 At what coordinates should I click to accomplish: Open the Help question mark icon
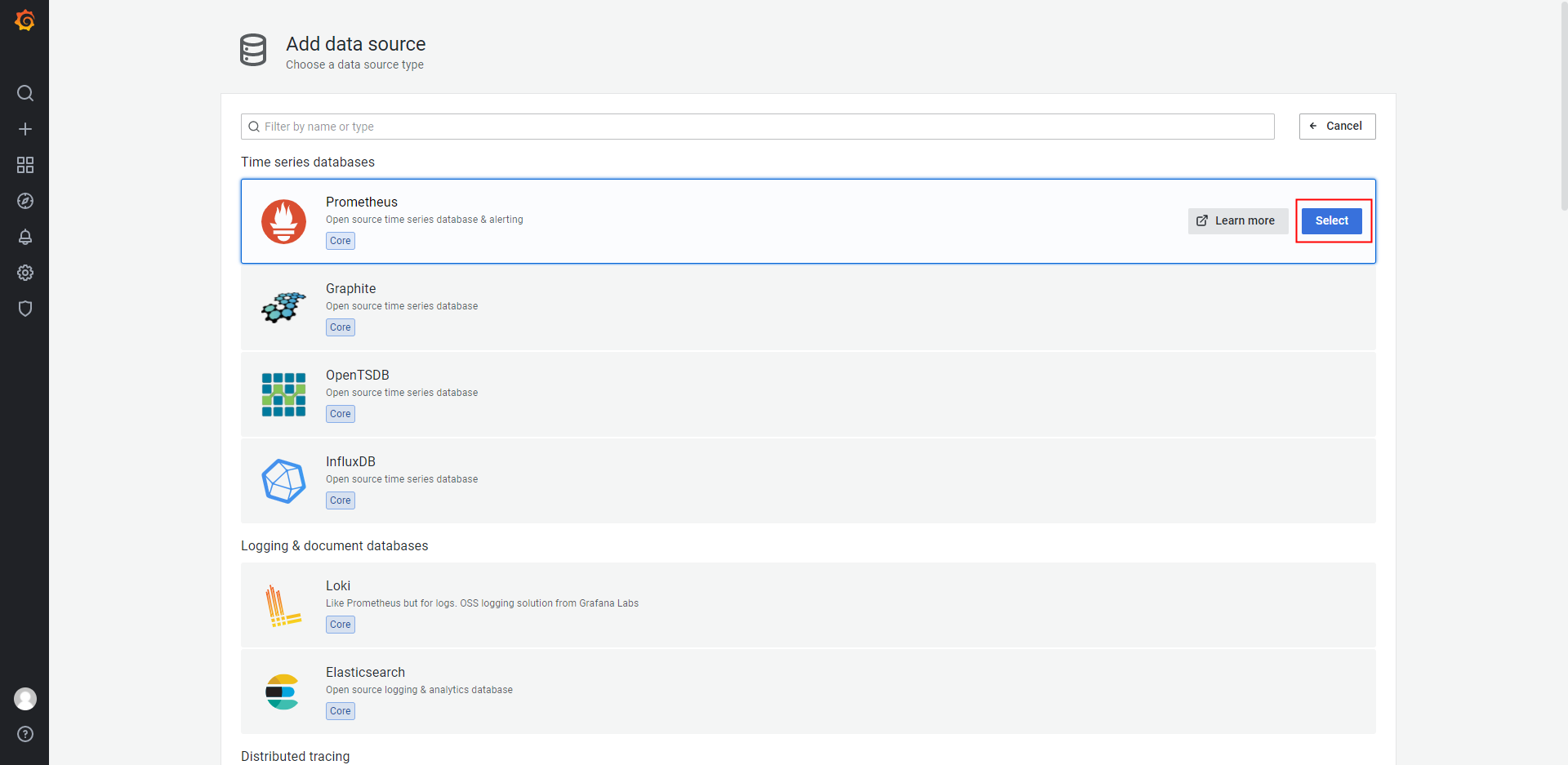click(25, 734)
